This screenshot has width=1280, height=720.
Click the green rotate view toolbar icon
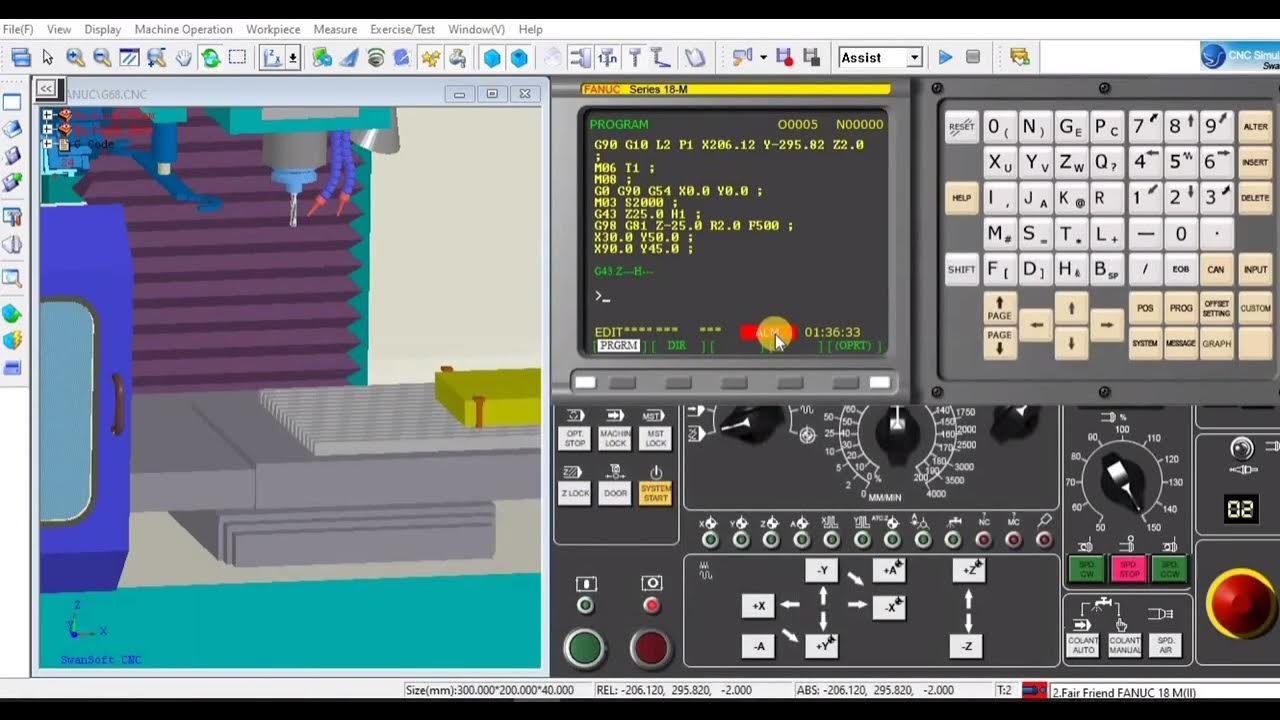211,58
